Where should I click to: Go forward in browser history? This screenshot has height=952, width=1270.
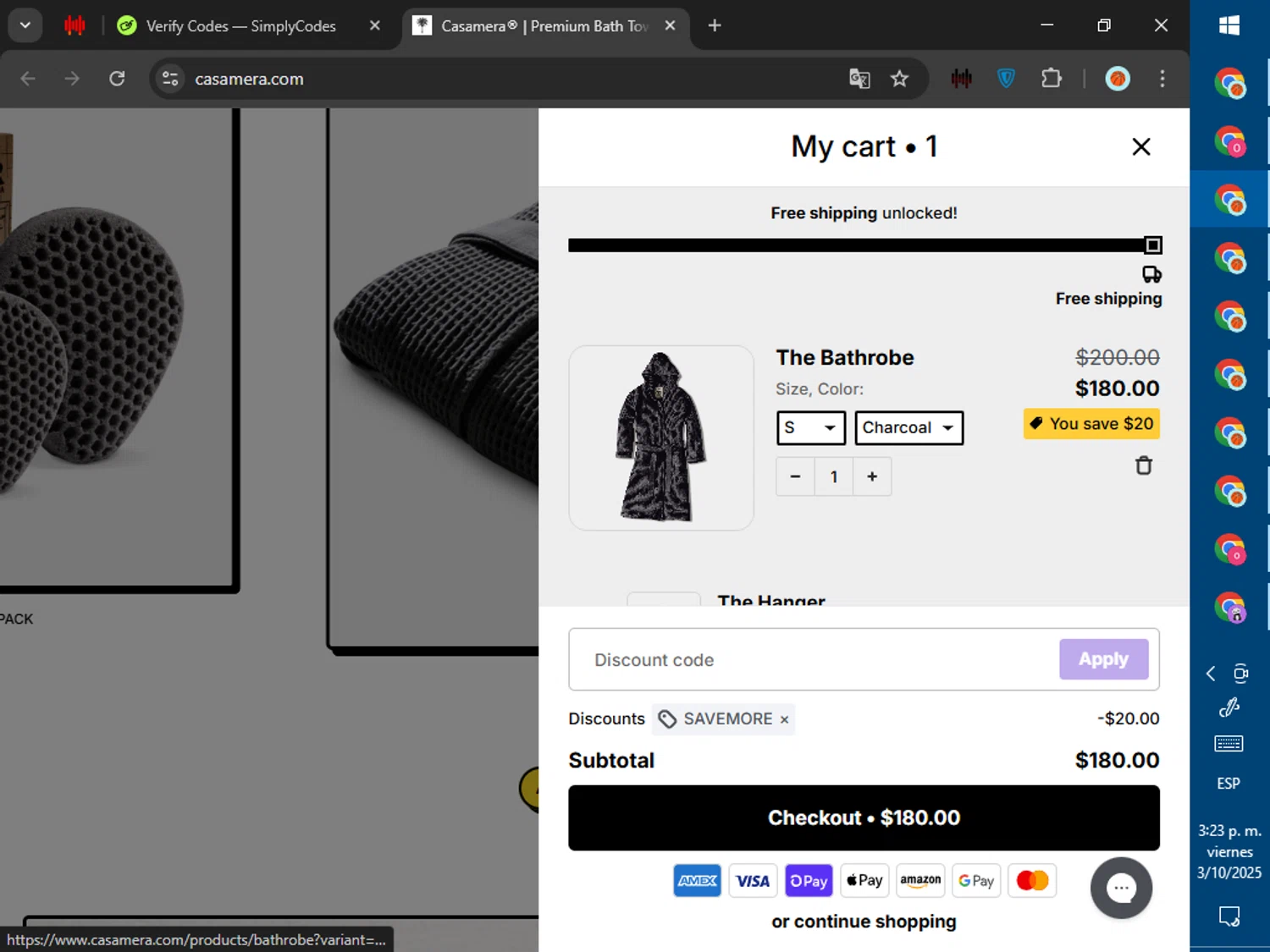tap(72, 79)
